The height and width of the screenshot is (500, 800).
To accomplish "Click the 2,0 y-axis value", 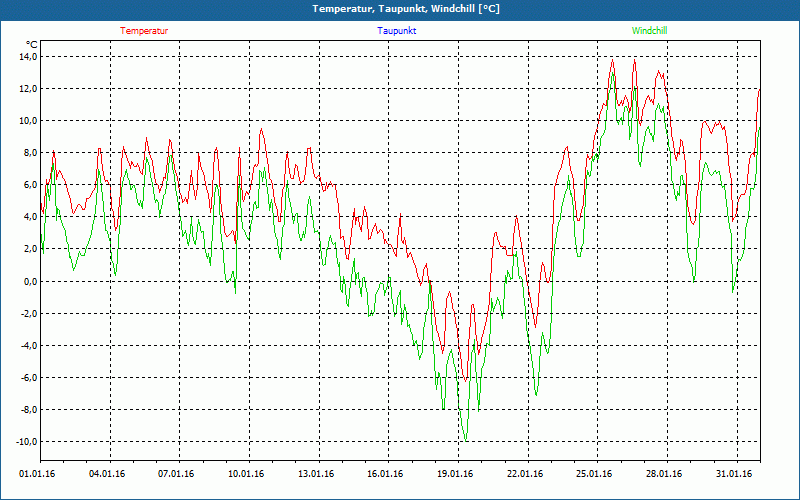I will pyautogui.click(x=30, y=249).
